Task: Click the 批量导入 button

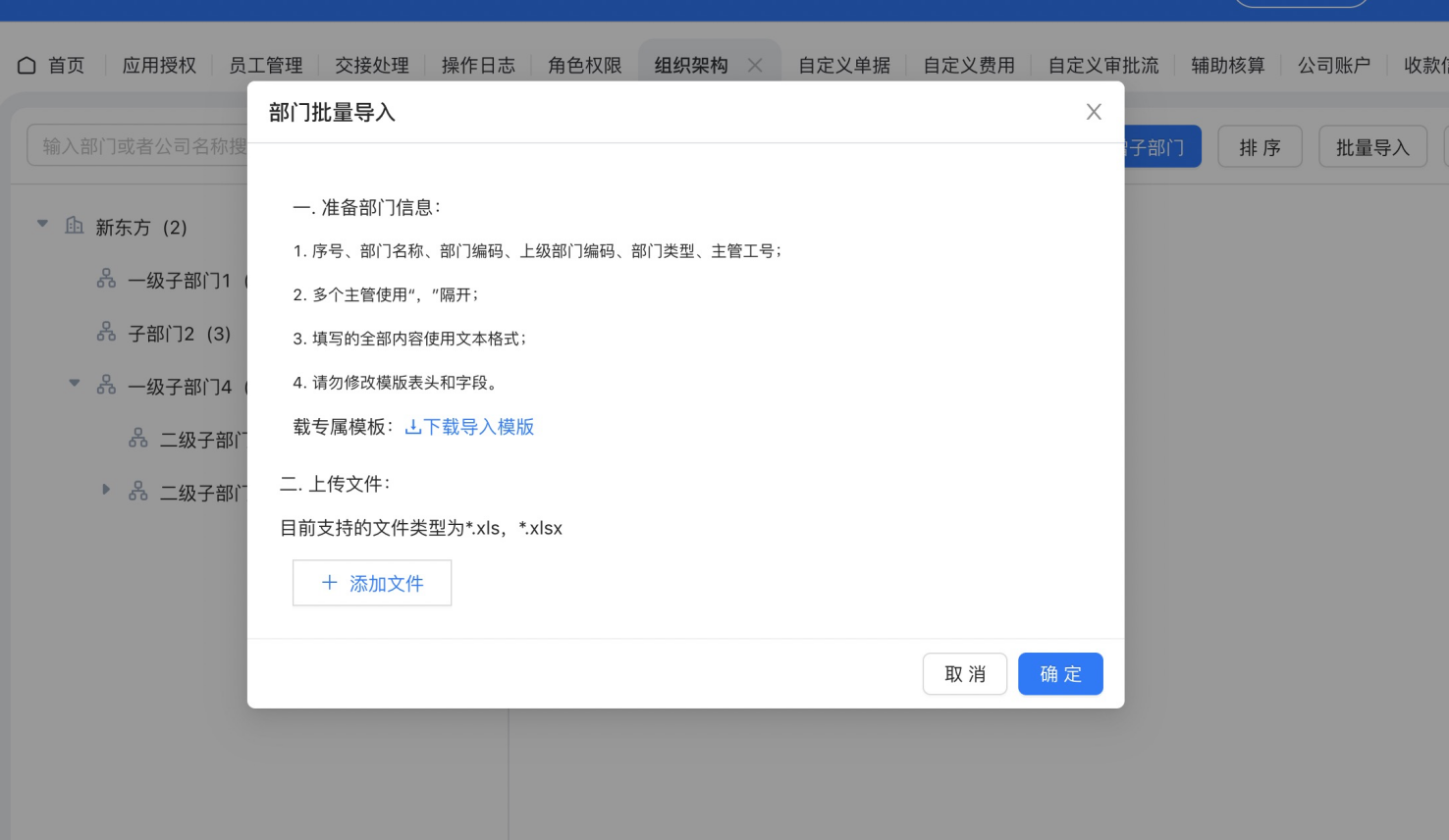Action: click(x=1372, y=147)
